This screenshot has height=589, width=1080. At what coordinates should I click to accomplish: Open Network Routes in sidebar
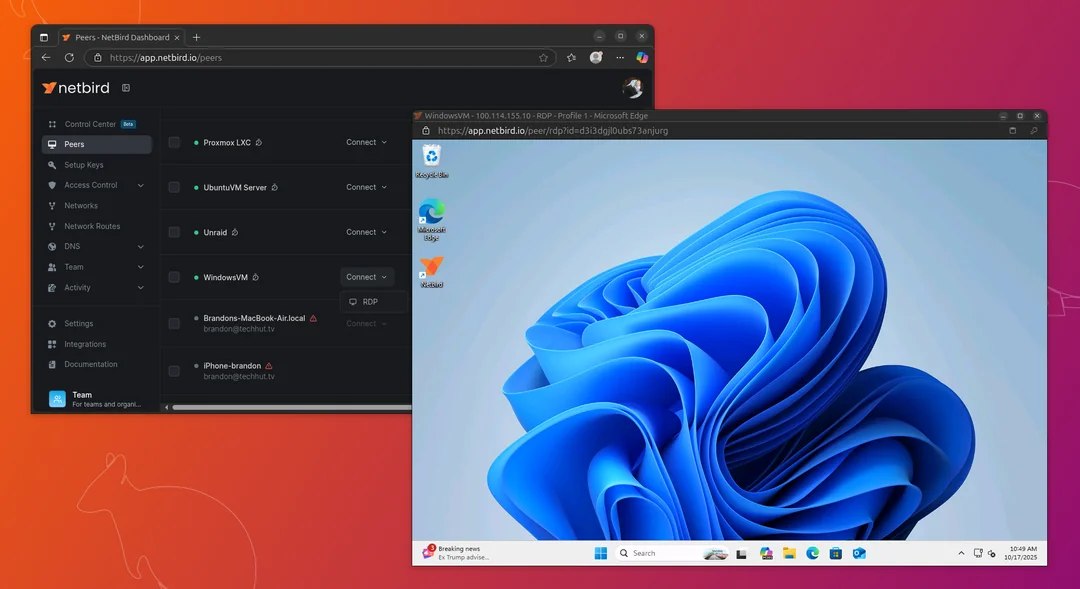tap(90, 225)
